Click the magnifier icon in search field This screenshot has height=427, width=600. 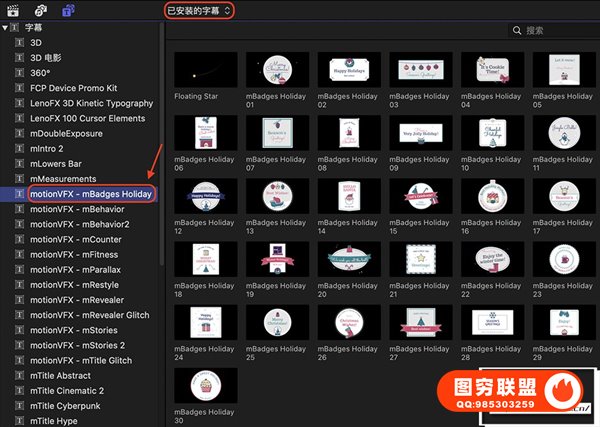[516, 31]
